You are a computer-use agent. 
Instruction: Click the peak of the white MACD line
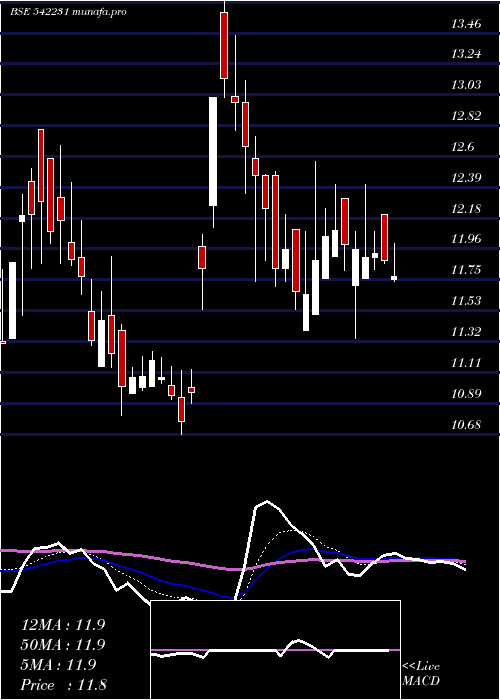(267, 501)
